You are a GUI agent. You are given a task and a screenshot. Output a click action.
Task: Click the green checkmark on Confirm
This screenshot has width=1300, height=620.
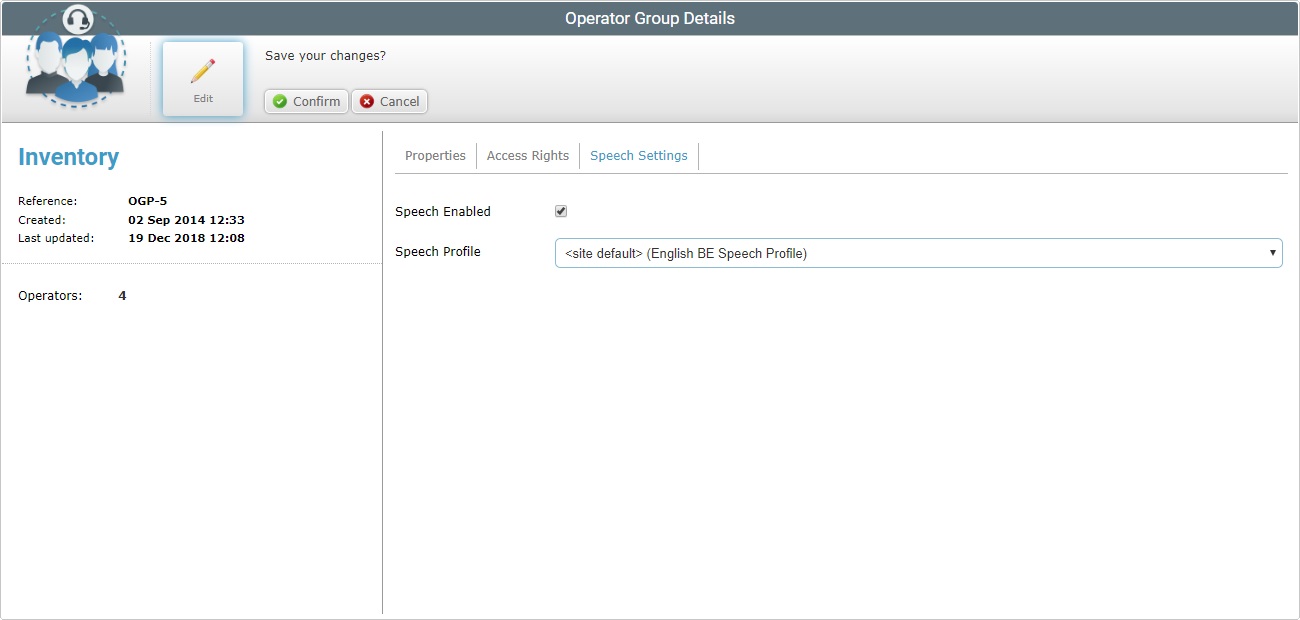[282, 101]
